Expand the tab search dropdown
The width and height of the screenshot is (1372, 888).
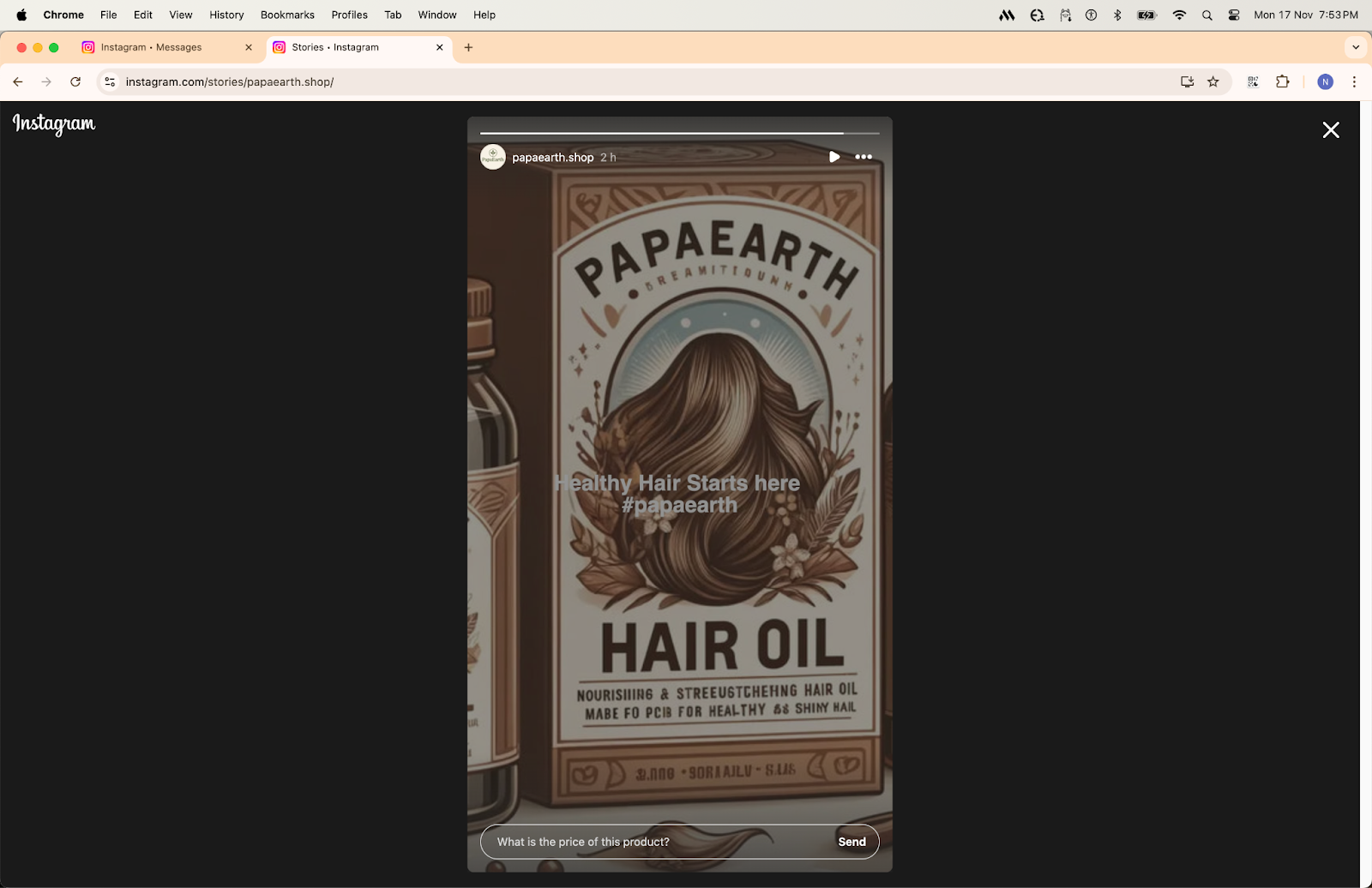(1356, 47)
